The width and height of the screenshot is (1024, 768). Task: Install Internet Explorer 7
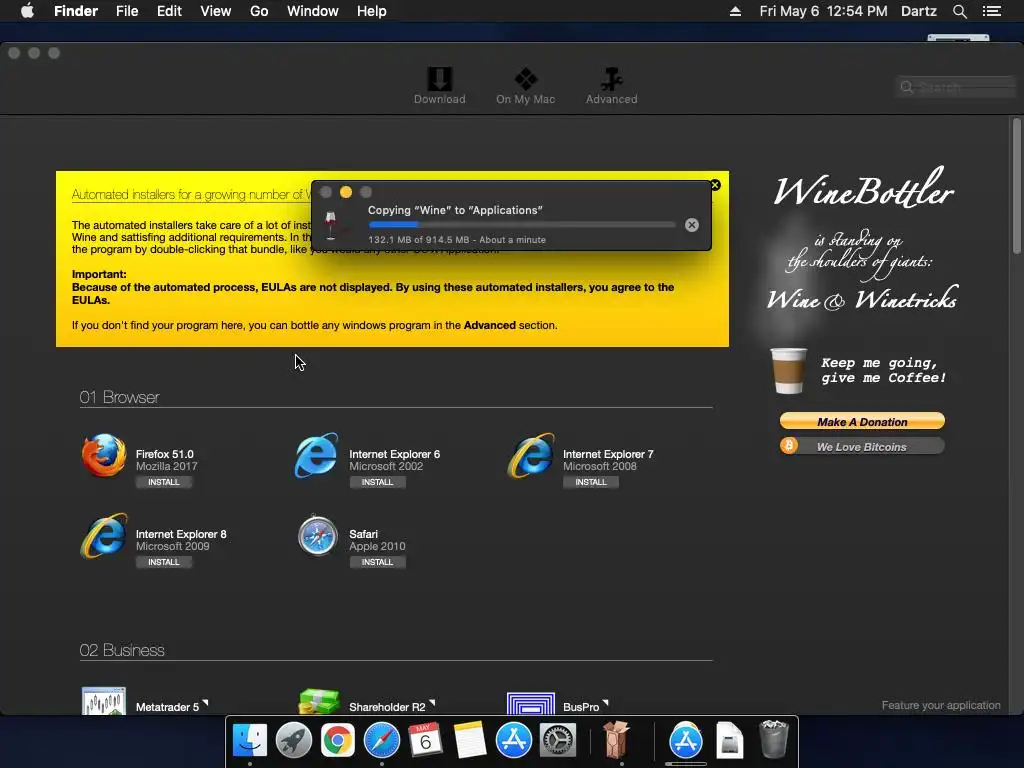click(x=591, y=482)
